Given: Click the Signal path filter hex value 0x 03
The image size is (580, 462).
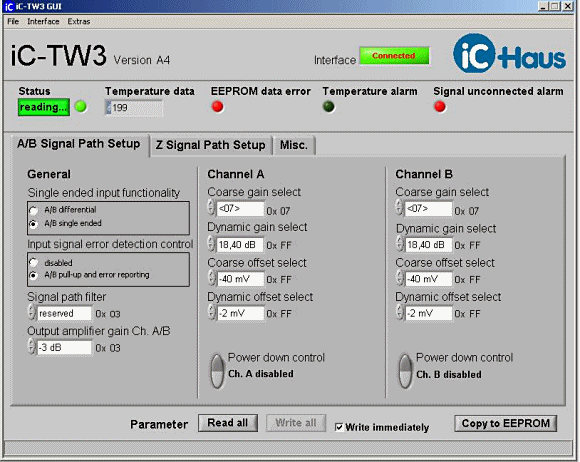Looking at the screenshot, I should click(108, 314).
